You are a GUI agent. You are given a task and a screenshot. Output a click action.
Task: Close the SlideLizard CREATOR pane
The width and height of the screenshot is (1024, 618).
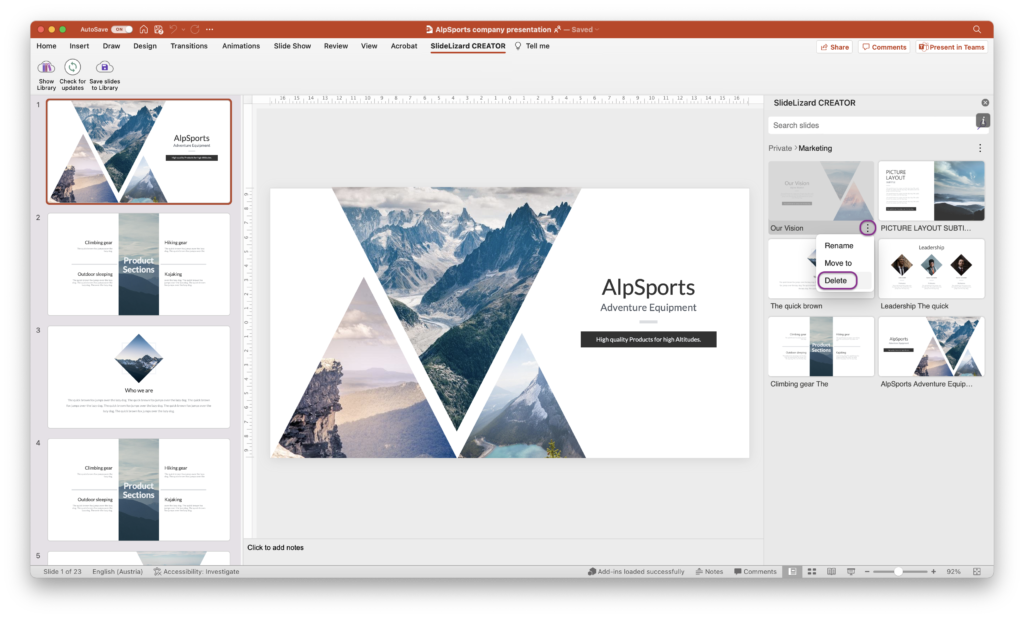point(985,103)
